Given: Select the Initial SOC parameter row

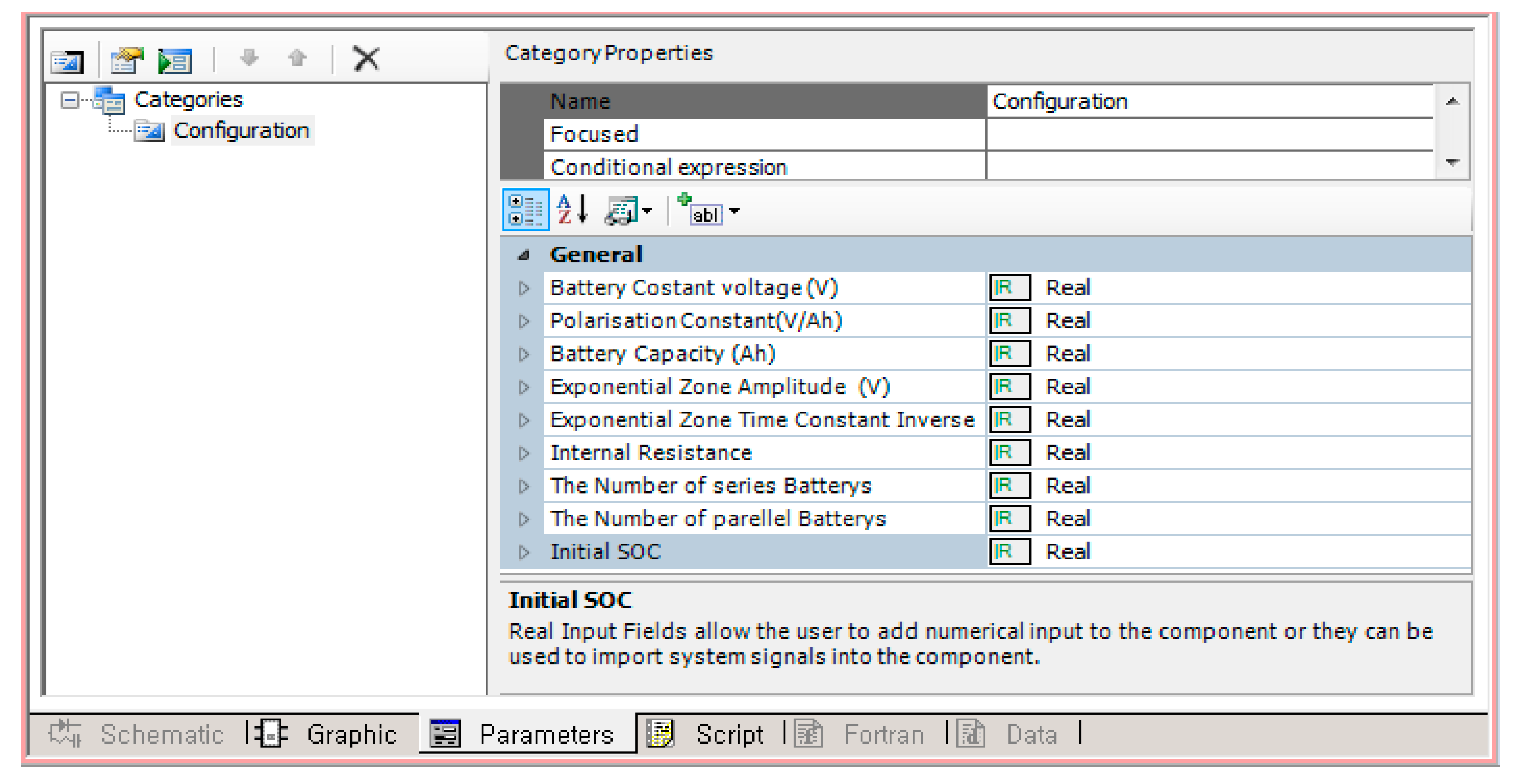Looking at the screenshot, I should coord(605,552).
